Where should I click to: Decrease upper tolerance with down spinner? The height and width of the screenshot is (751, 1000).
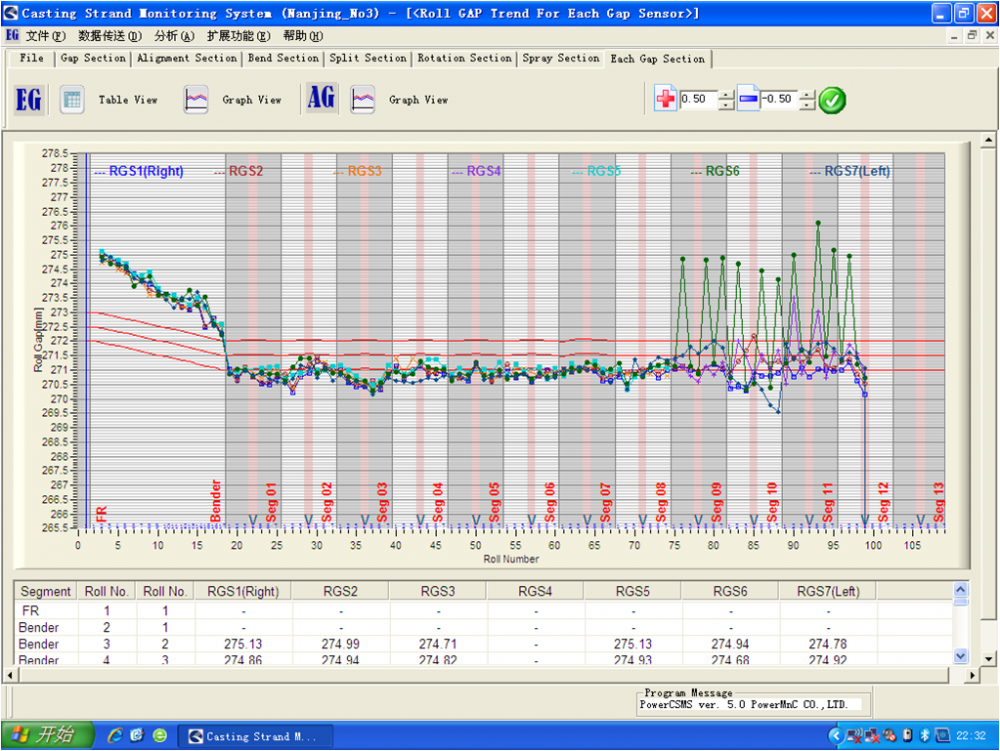coord(726,105)
